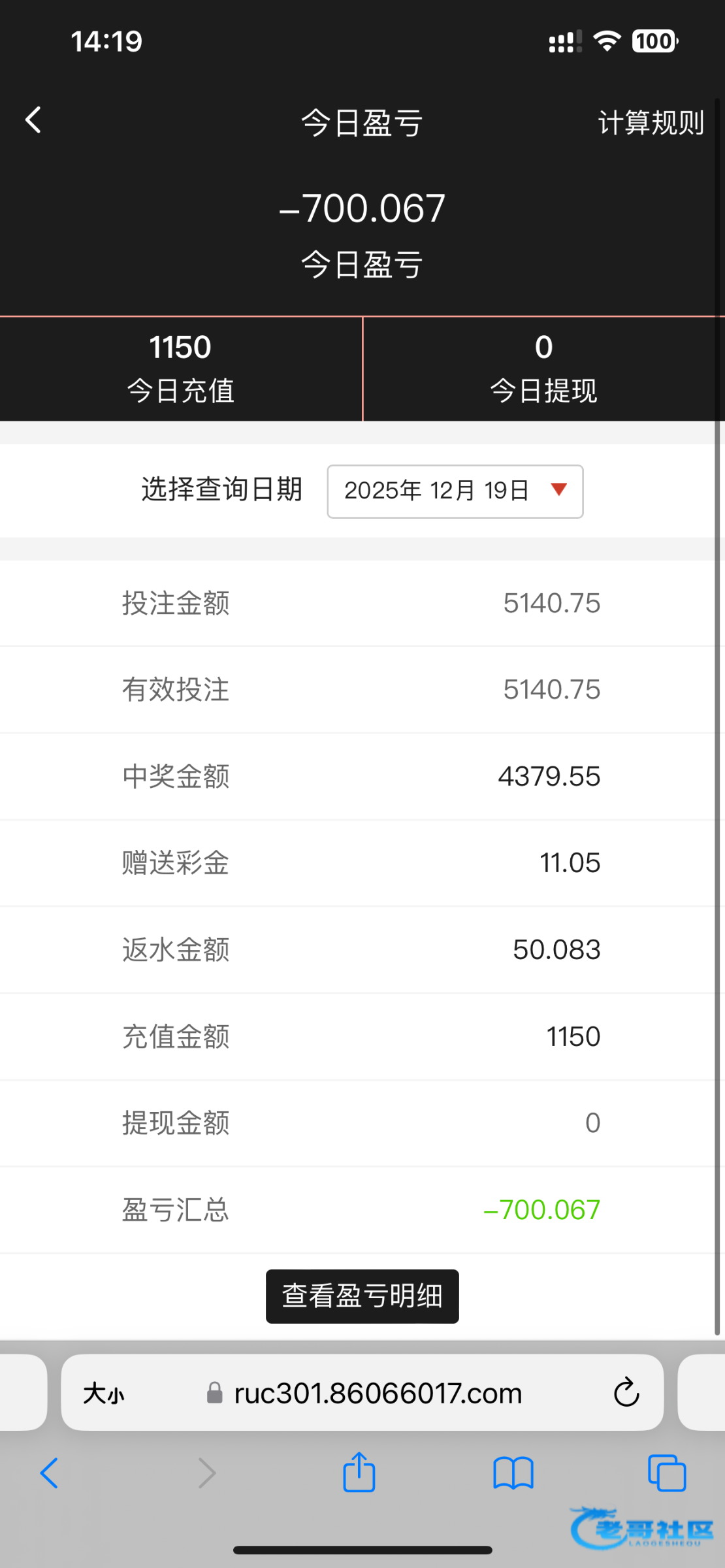Expand the query date dropdown

[x=455, y=491]
